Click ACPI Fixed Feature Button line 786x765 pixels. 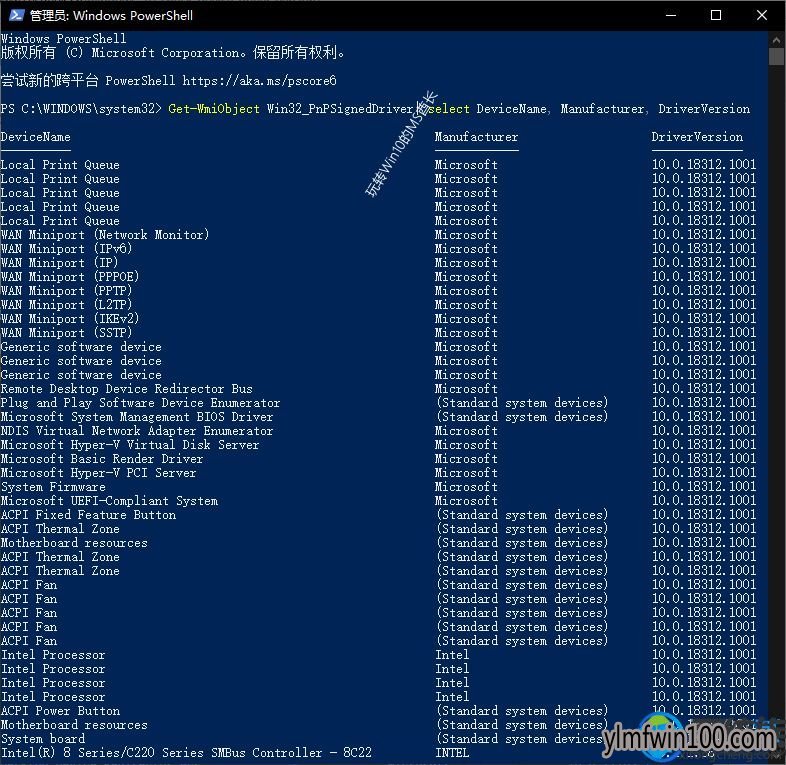coord(88,515)
